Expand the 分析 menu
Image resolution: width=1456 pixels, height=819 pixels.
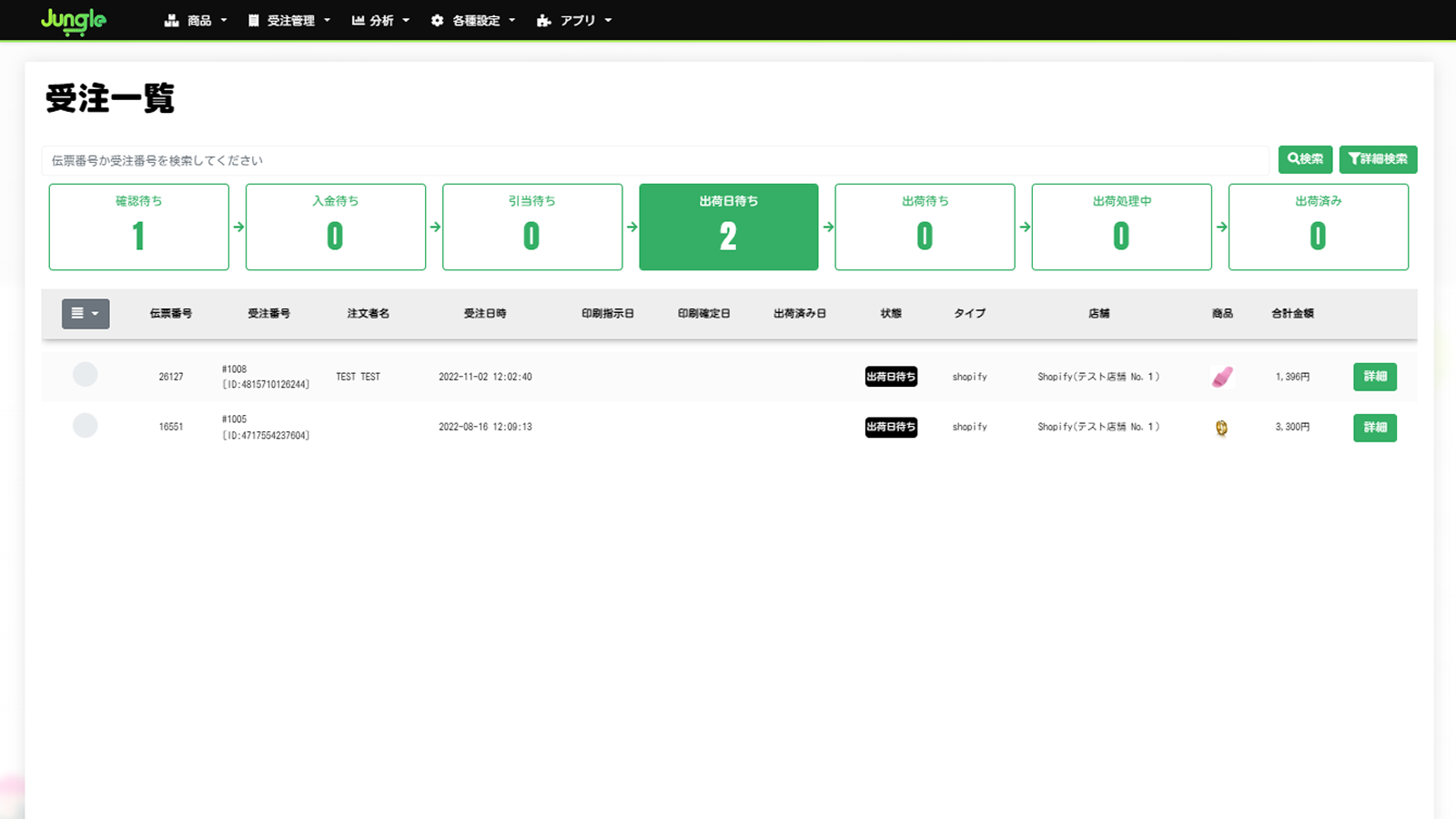coord(380,20)
